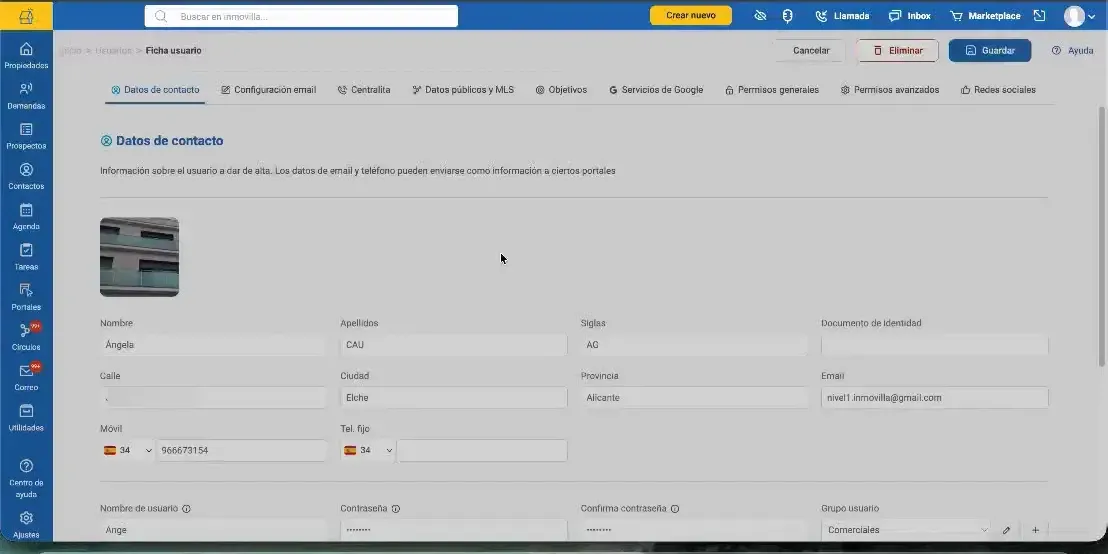Switch to Objetivos tab
Viewport: 1108px width, 554px height.
tap(561, 90)
